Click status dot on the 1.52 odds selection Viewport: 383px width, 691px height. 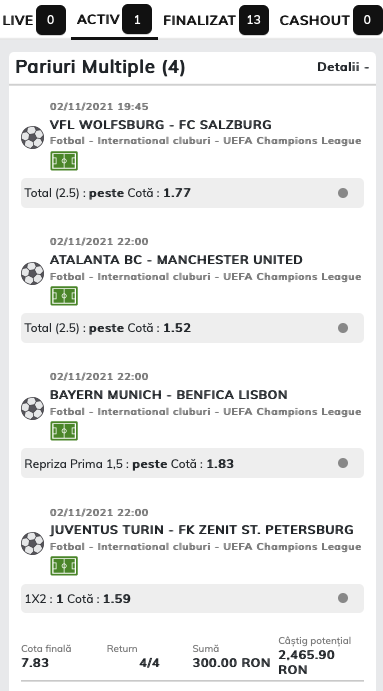343,328
